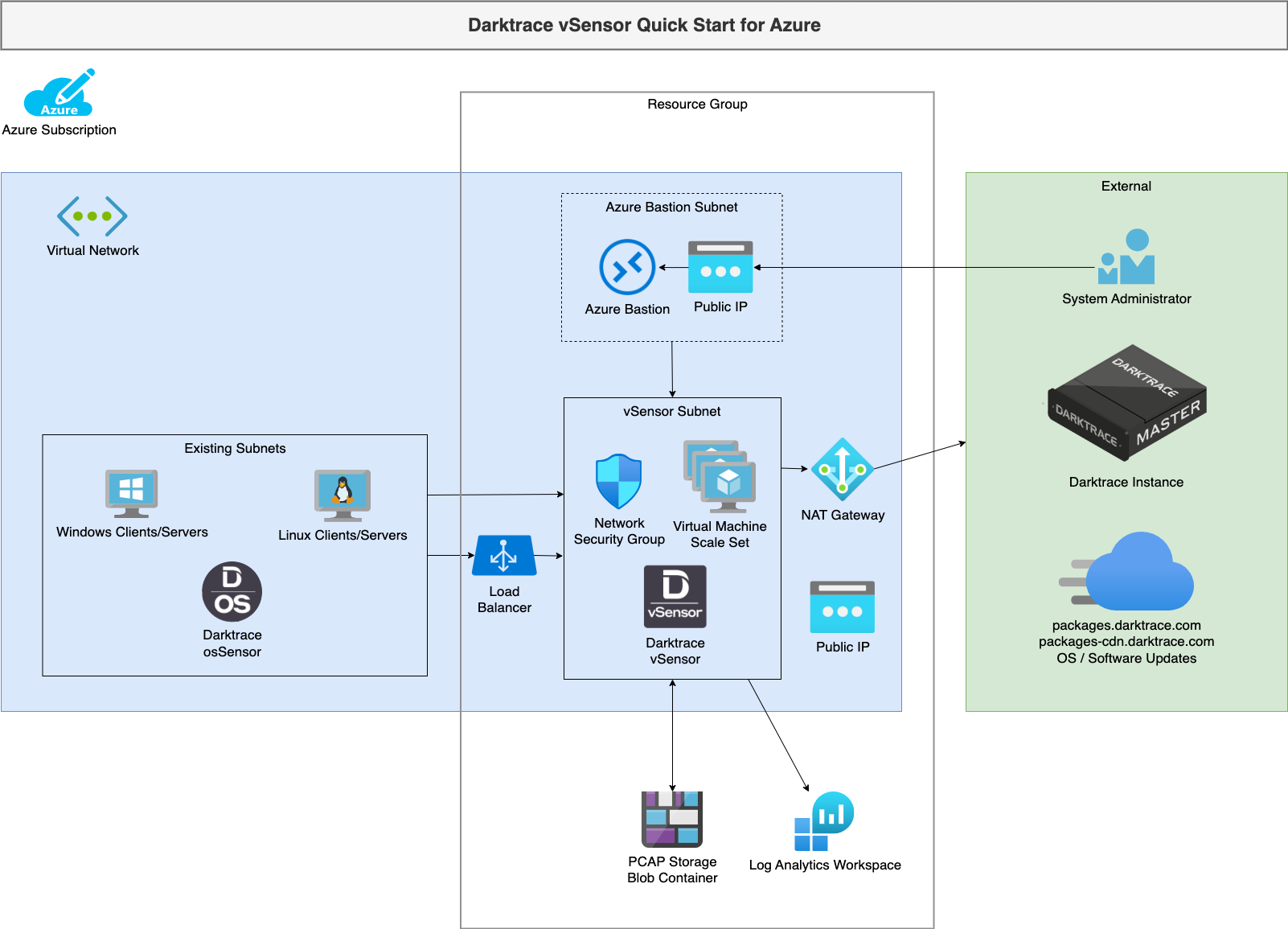Click the vSensor Subnet label
The width and height of the screenshot is (1288, 929).
pyautogui.click(x=671, y=411)
